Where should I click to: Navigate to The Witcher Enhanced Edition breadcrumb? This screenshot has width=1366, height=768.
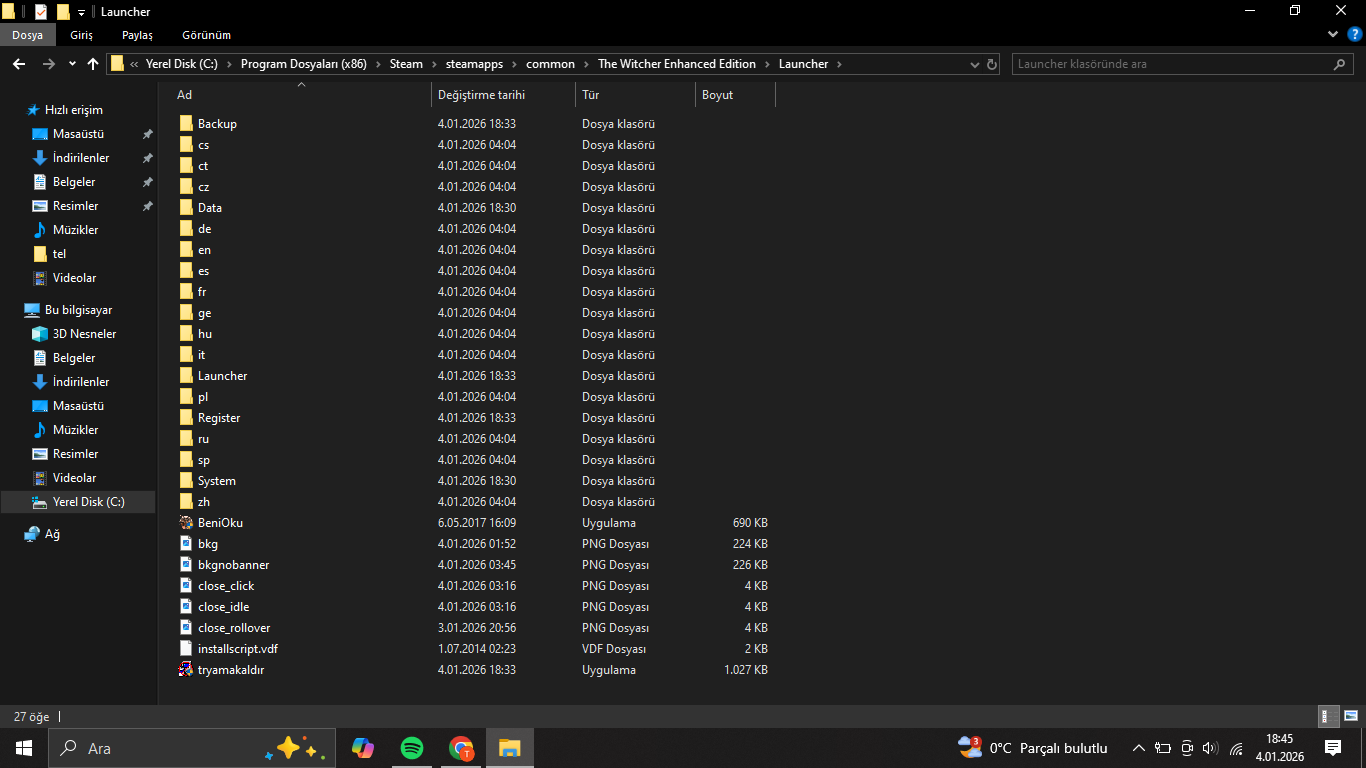[x=677, y=64]
